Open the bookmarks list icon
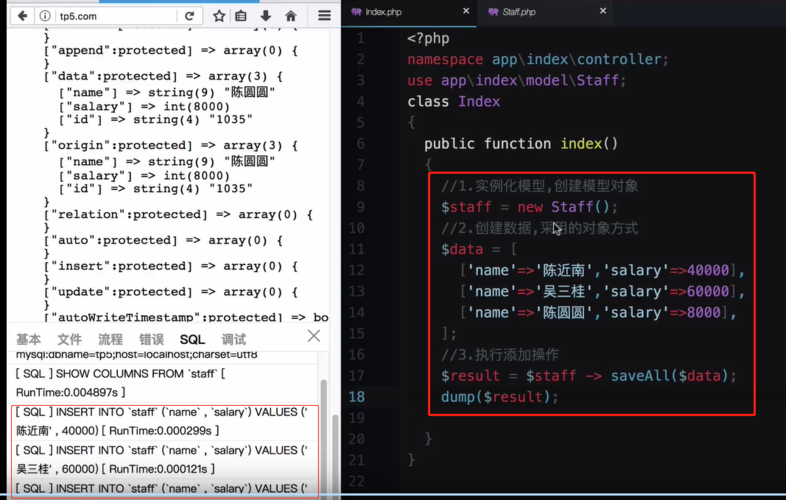Screen dimensions: 786x500 [241, 16]
